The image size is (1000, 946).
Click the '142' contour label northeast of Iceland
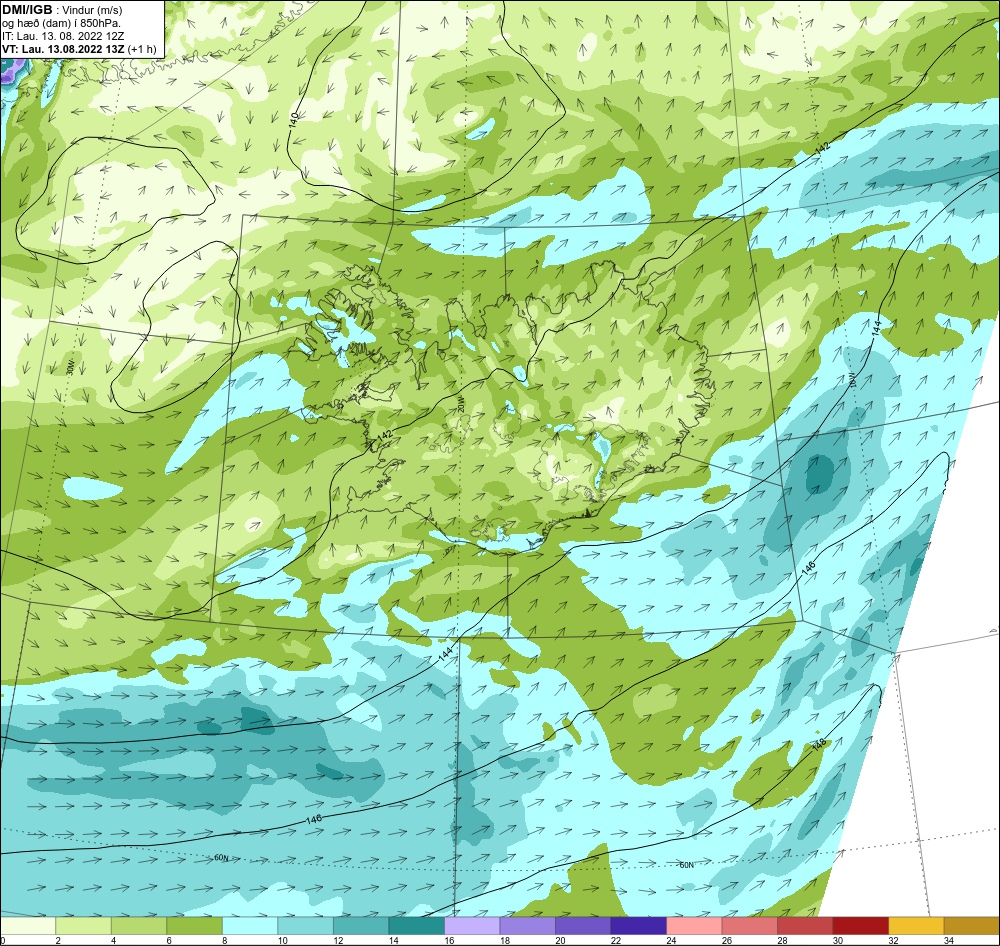(823, 147)
